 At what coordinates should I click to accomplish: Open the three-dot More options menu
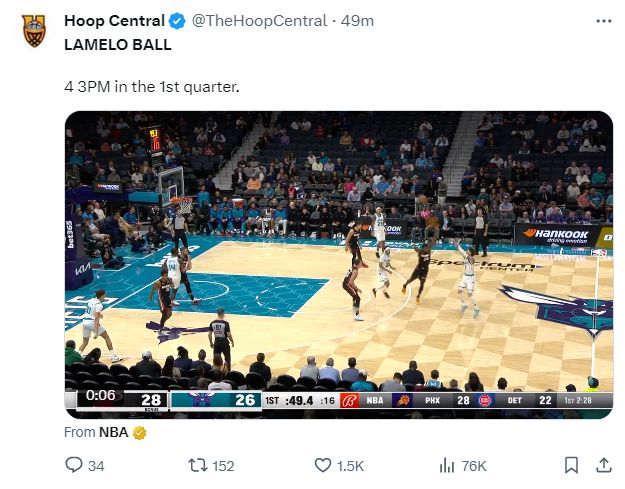tap(603, 20)
